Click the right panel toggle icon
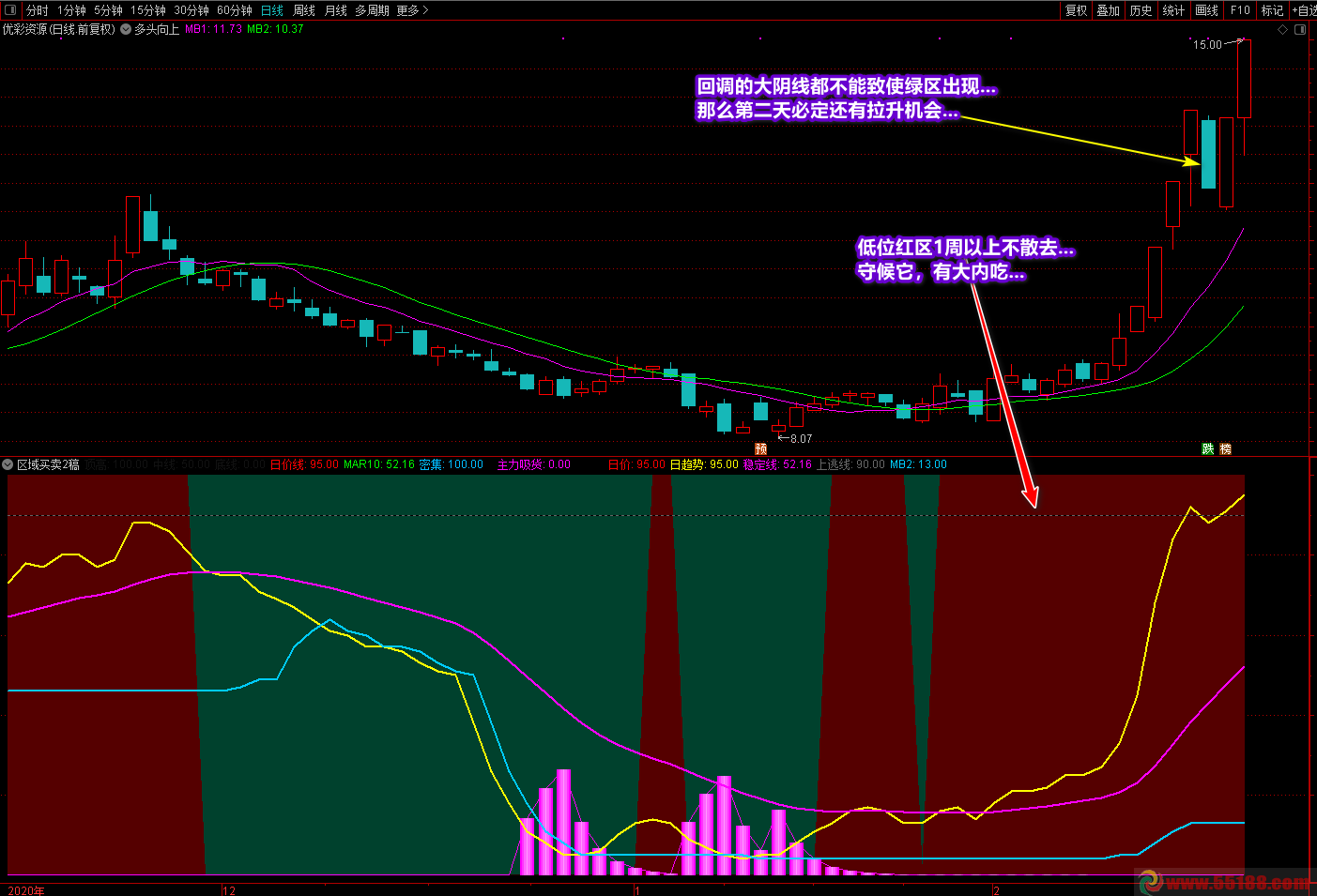This screenshot has width=1317, height=896. point(1300,29)
